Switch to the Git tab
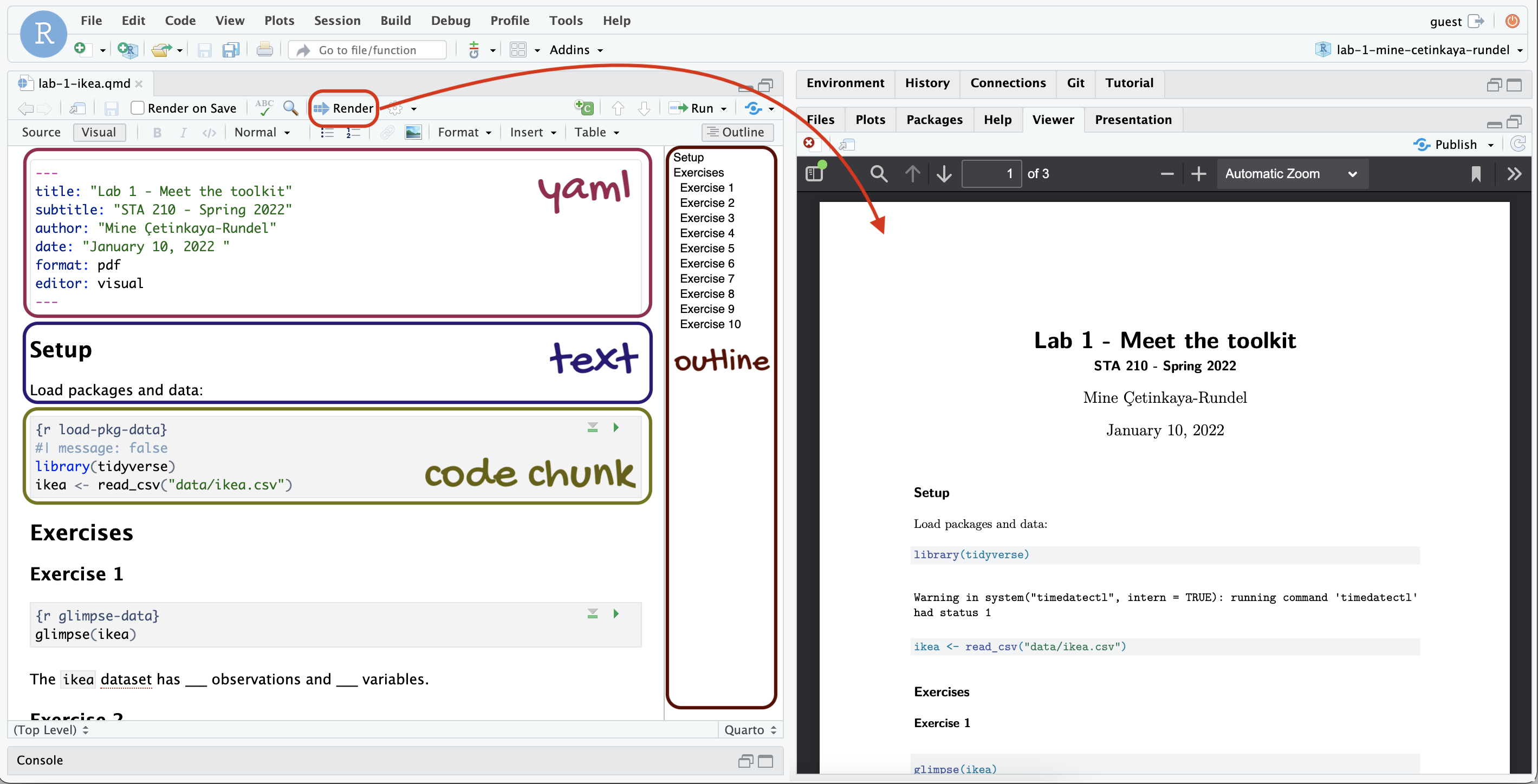Viewport: 1538px width, 784px height. tap(1075, 83)
